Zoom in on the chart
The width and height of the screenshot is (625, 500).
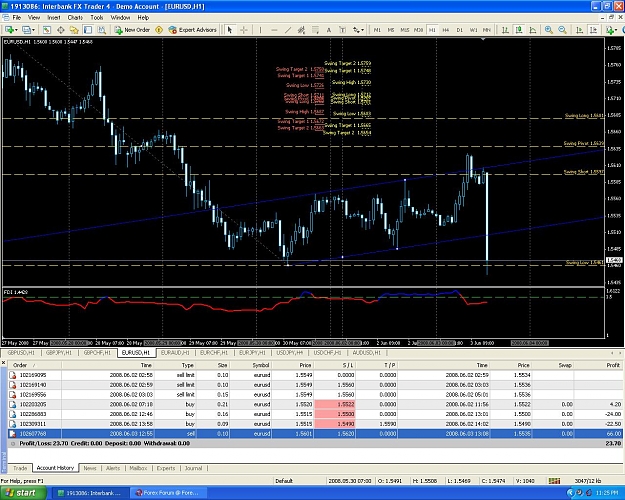tap(549, 30)
